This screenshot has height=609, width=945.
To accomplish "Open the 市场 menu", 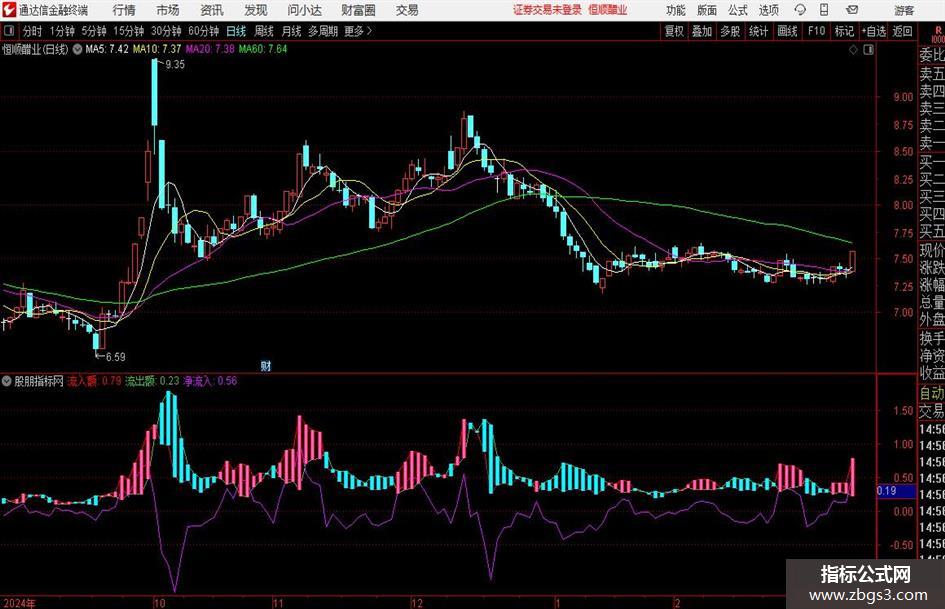I will coord(168,10).
